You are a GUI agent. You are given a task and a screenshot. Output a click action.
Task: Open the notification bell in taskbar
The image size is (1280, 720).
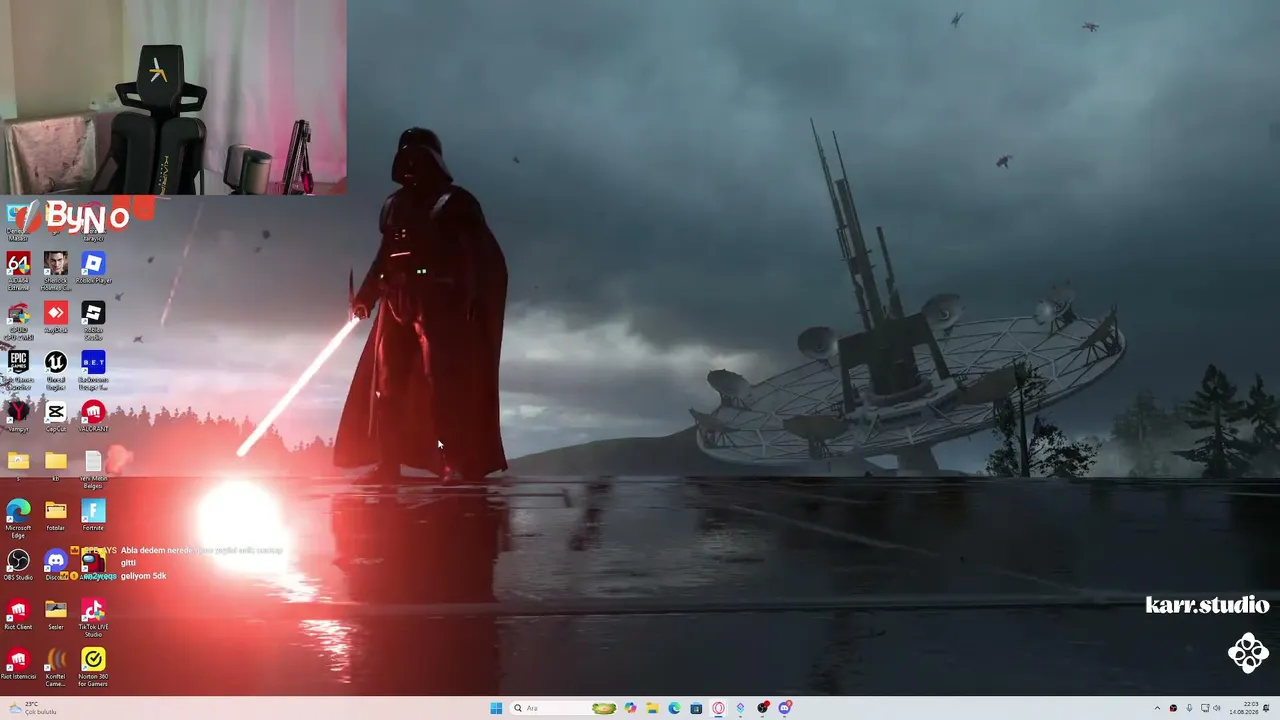tap(1268, 708)
